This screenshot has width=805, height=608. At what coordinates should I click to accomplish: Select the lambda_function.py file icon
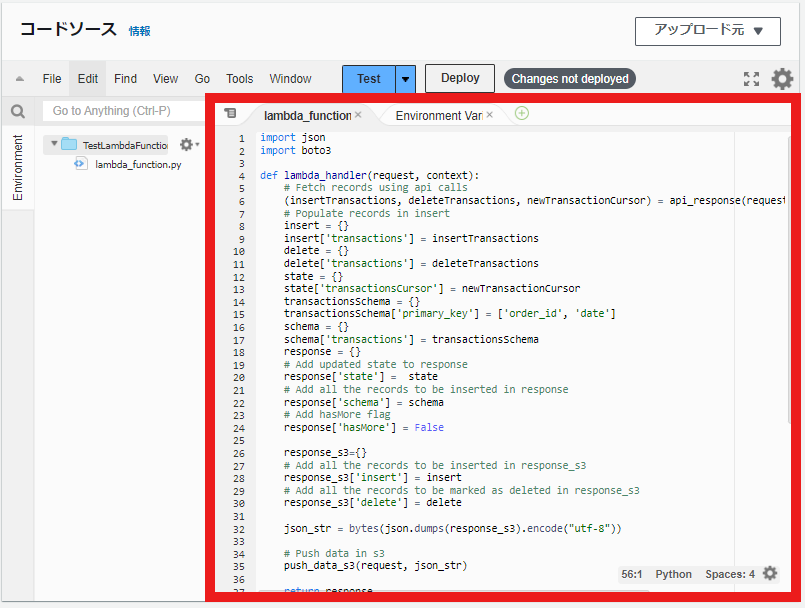point(80,165)
